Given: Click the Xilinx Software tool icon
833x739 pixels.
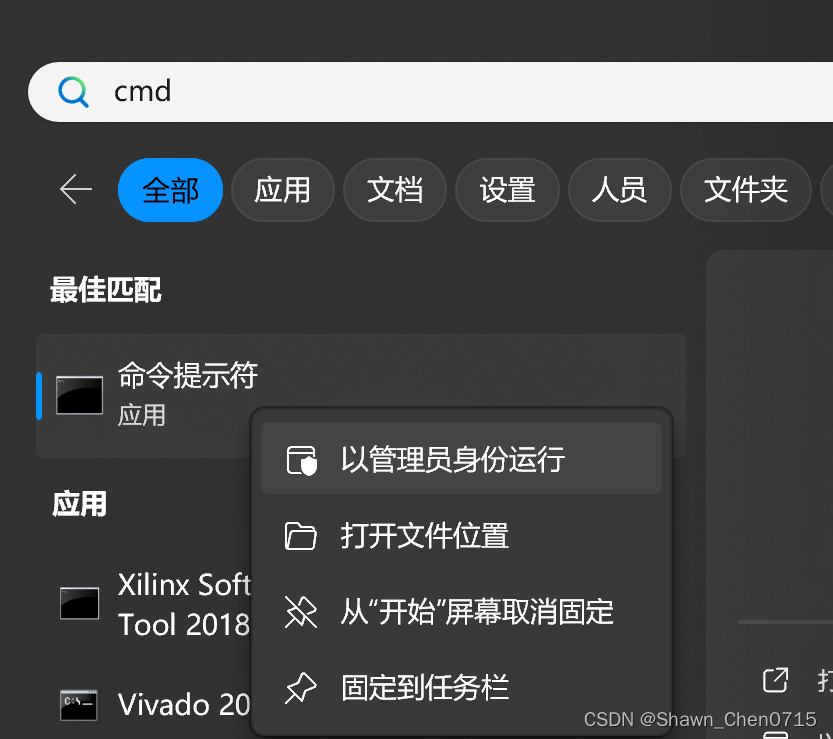Looking at the screenshot, I should coord(79,604).
